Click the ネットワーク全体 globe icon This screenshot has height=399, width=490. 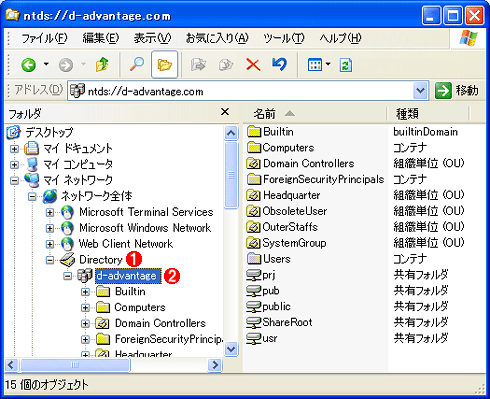coord(50,196)
